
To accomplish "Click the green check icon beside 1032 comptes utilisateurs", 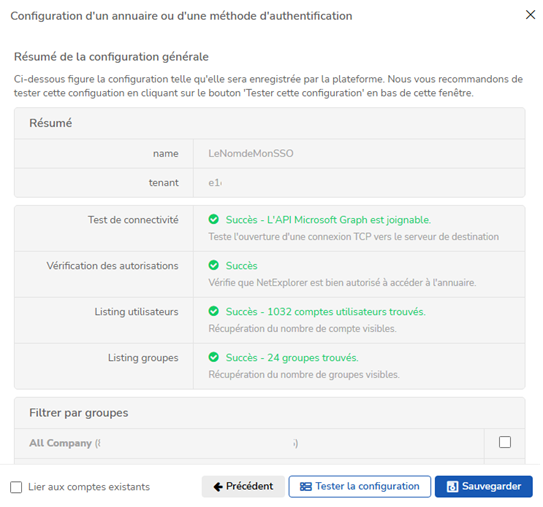I will [214, 311].
